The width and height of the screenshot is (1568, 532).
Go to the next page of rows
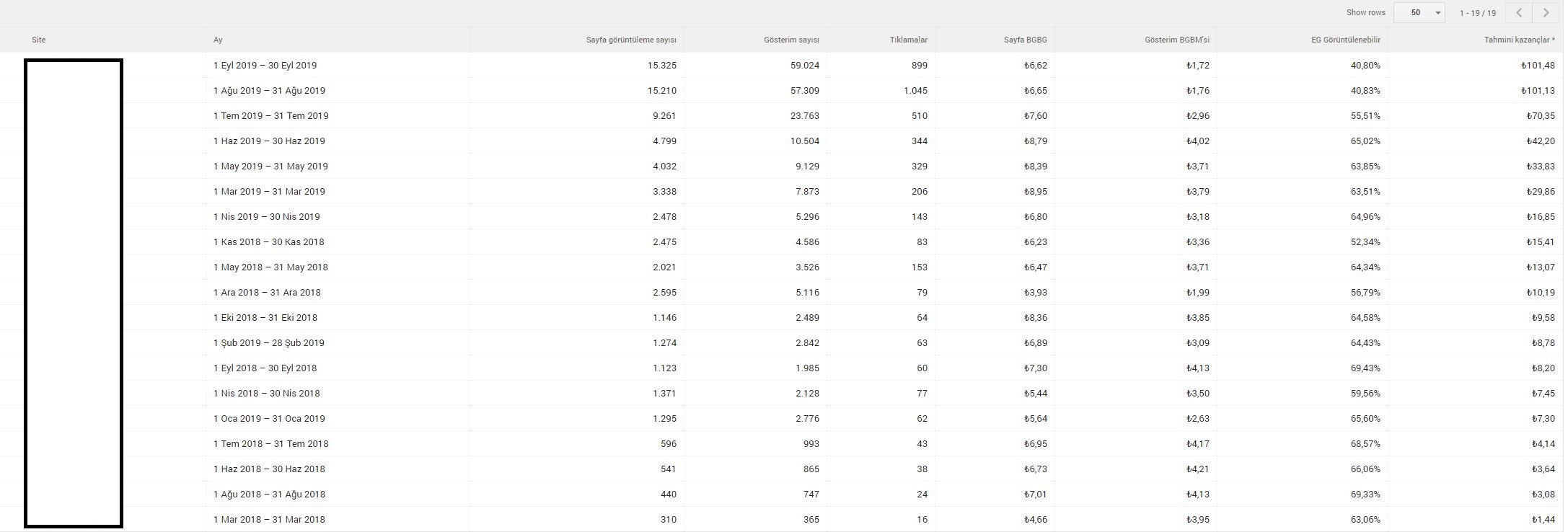1546,12
